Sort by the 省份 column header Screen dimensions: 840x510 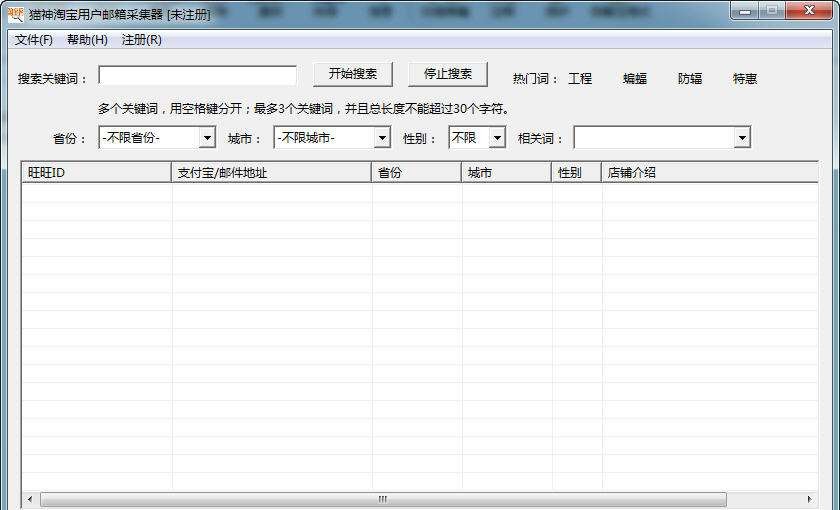tap(417, 172)
